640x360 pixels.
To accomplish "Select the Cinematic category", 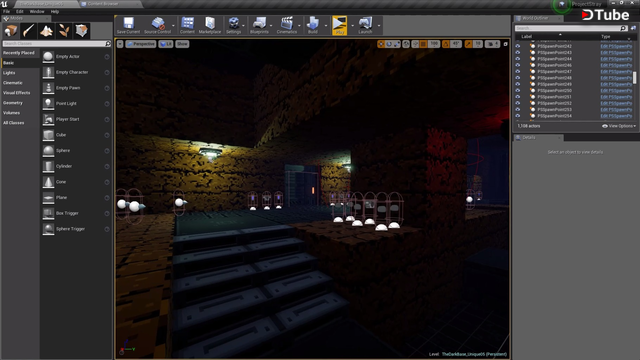I will [x=13, y=83].
